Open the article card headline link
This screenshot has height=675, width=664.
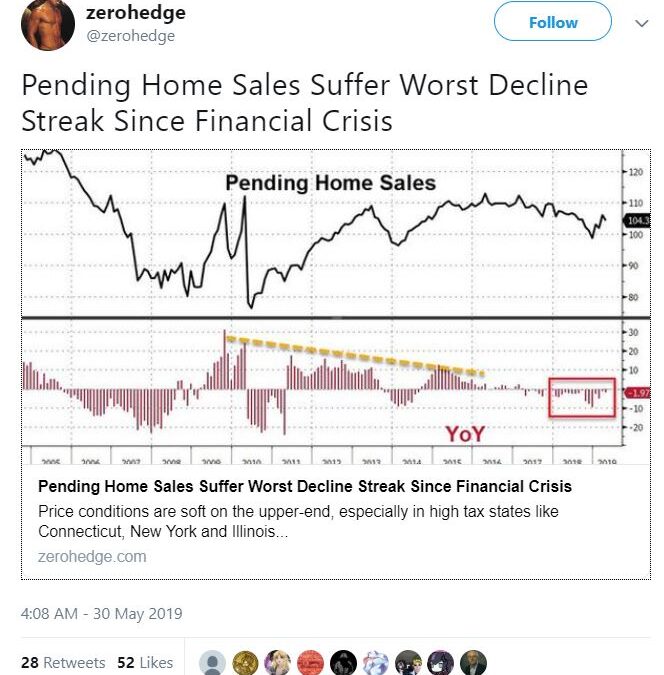coord(305,486)
